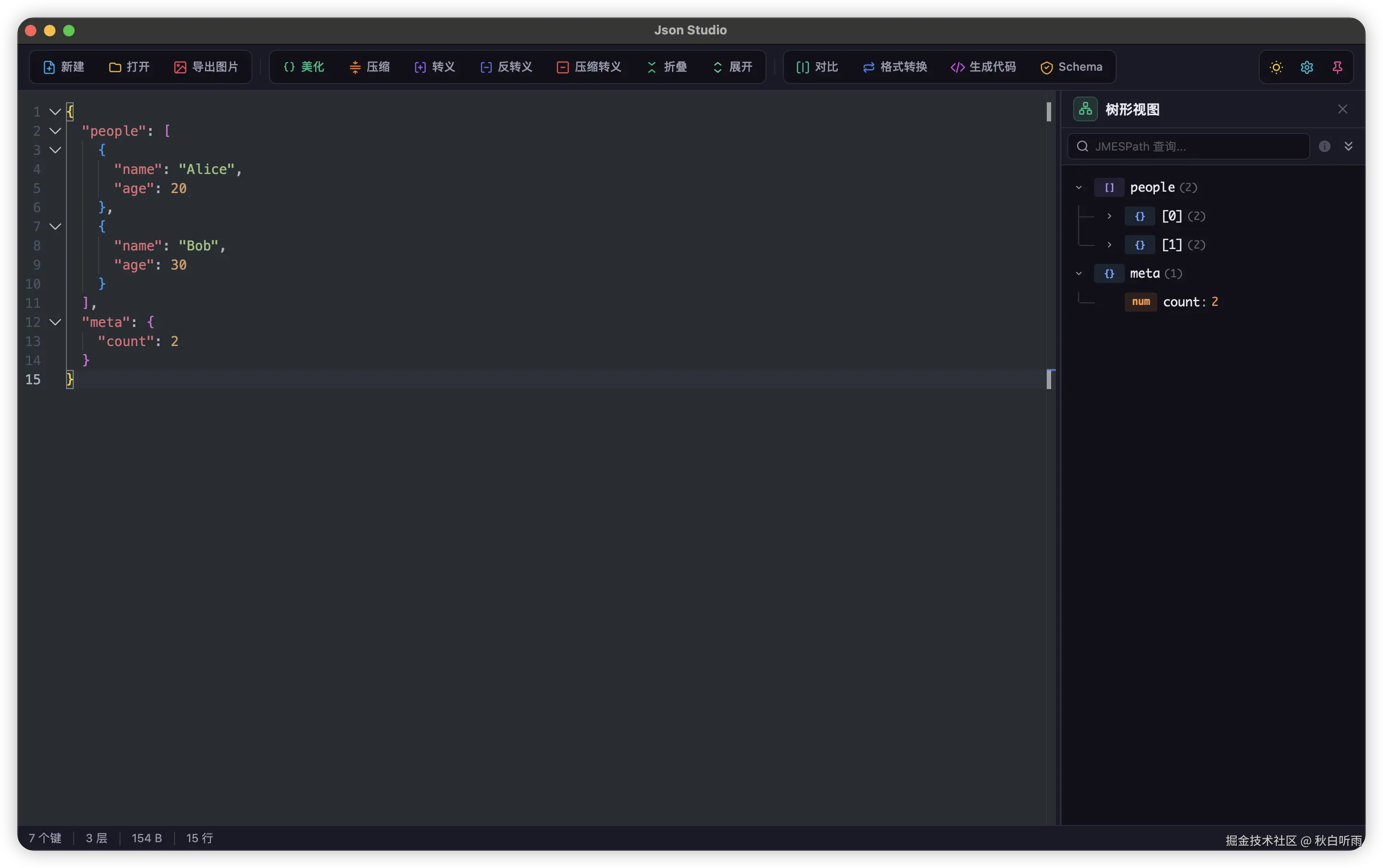Click the 新建 new file button

coord(64,66)
